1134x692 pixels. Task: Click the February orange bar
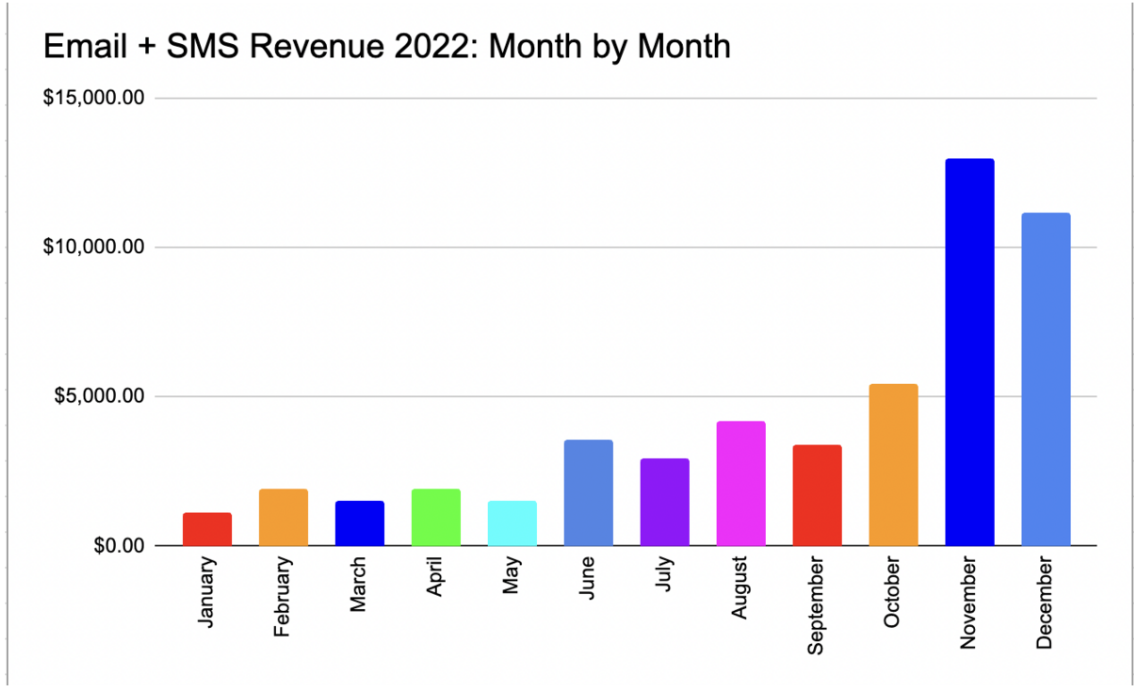pyautogui.click(x=283, y=515)
